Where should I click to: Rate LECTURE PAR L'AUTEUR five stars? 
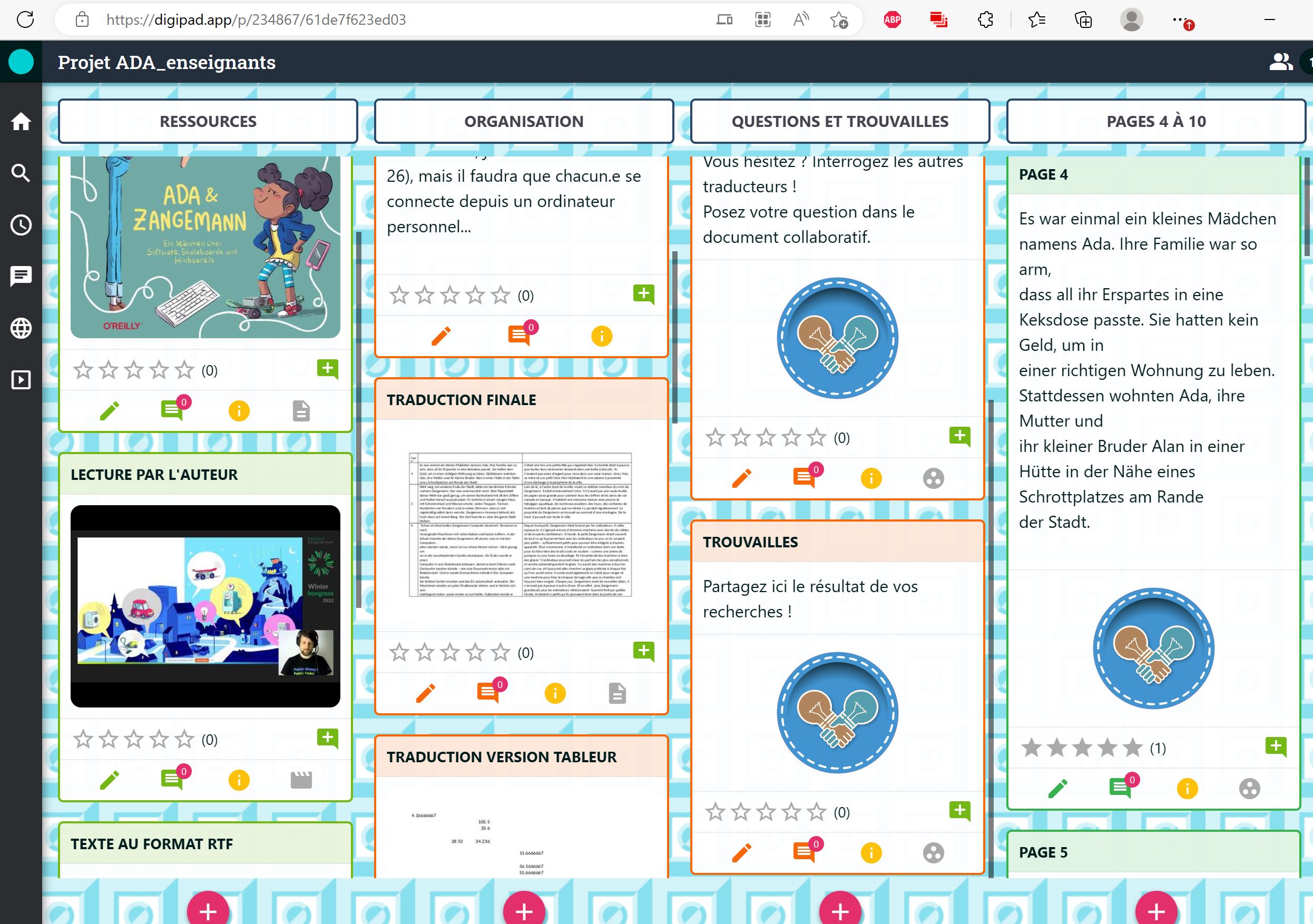pyautogui.click(x=184, y=739)
